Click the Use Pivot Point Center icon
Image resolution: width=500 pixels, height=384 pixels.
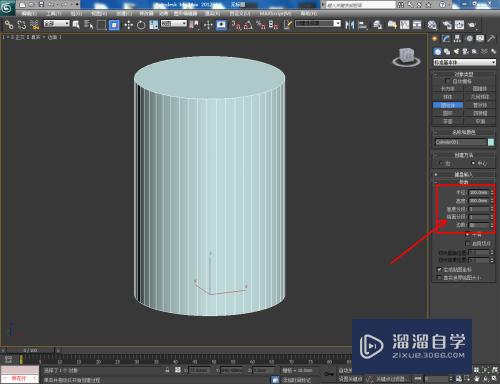[x=194, y=25]
